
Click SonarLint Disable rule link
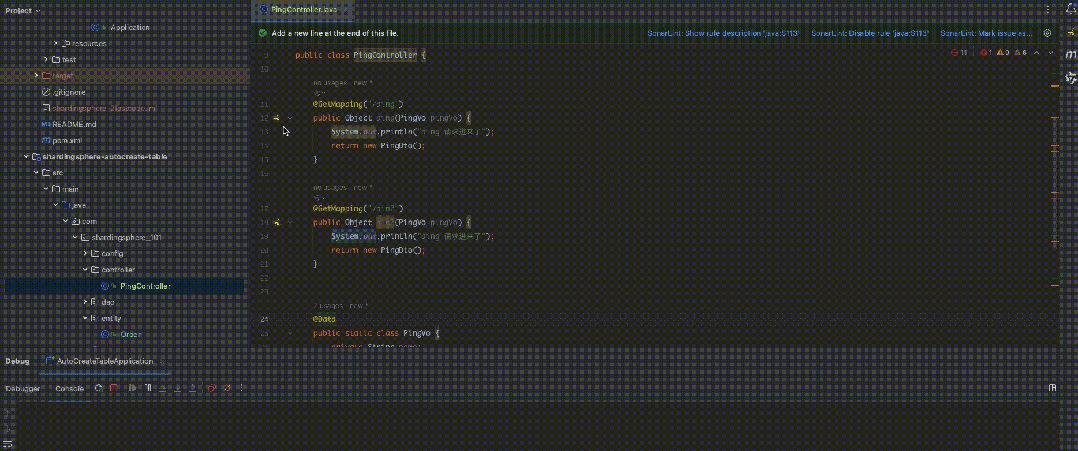pyautogui.click(x=870, y=33)
